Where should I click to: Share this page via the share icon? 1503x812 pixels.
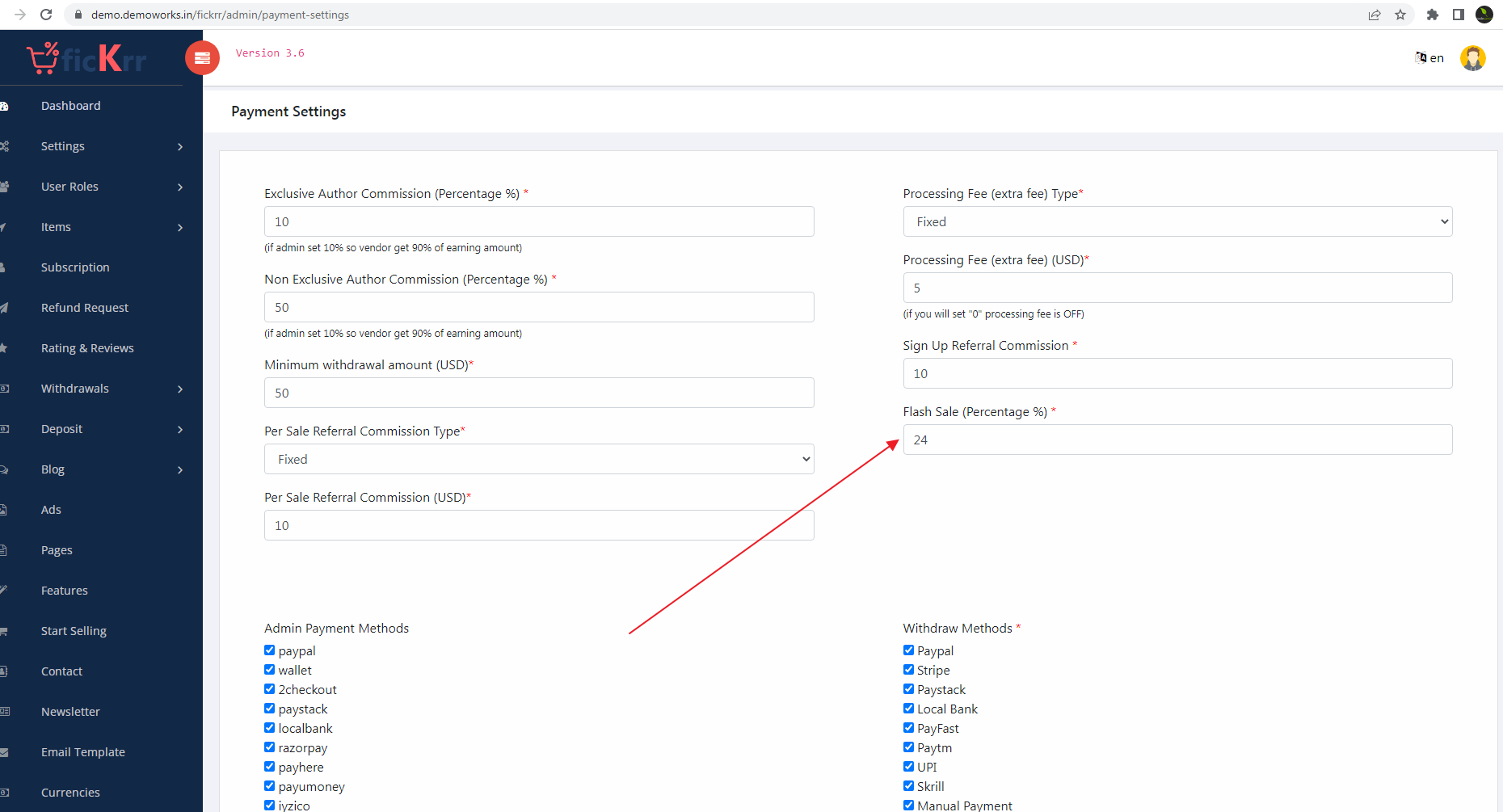point(1375,15)
